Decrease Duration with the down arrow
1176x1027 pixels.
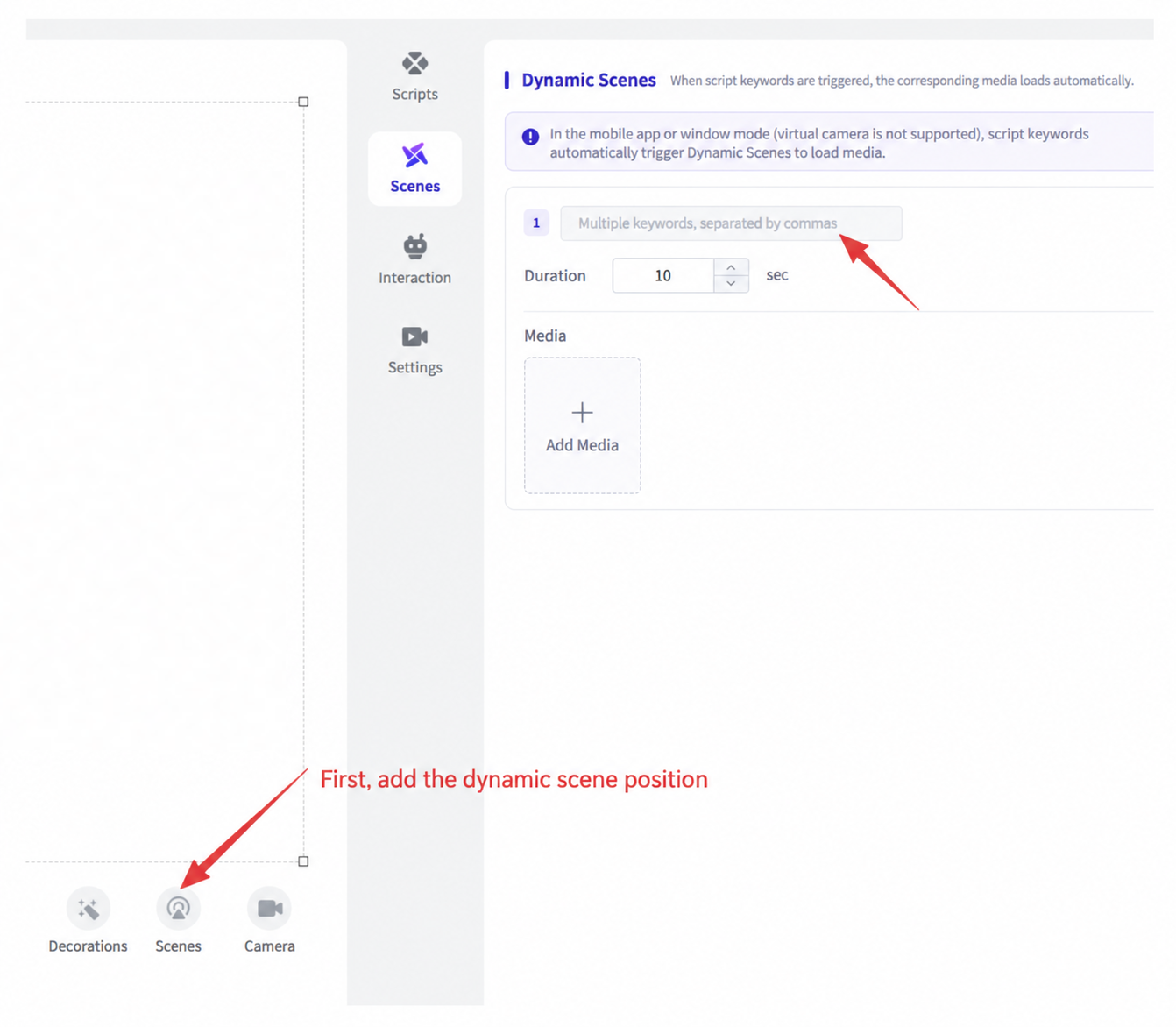(731, 284)
